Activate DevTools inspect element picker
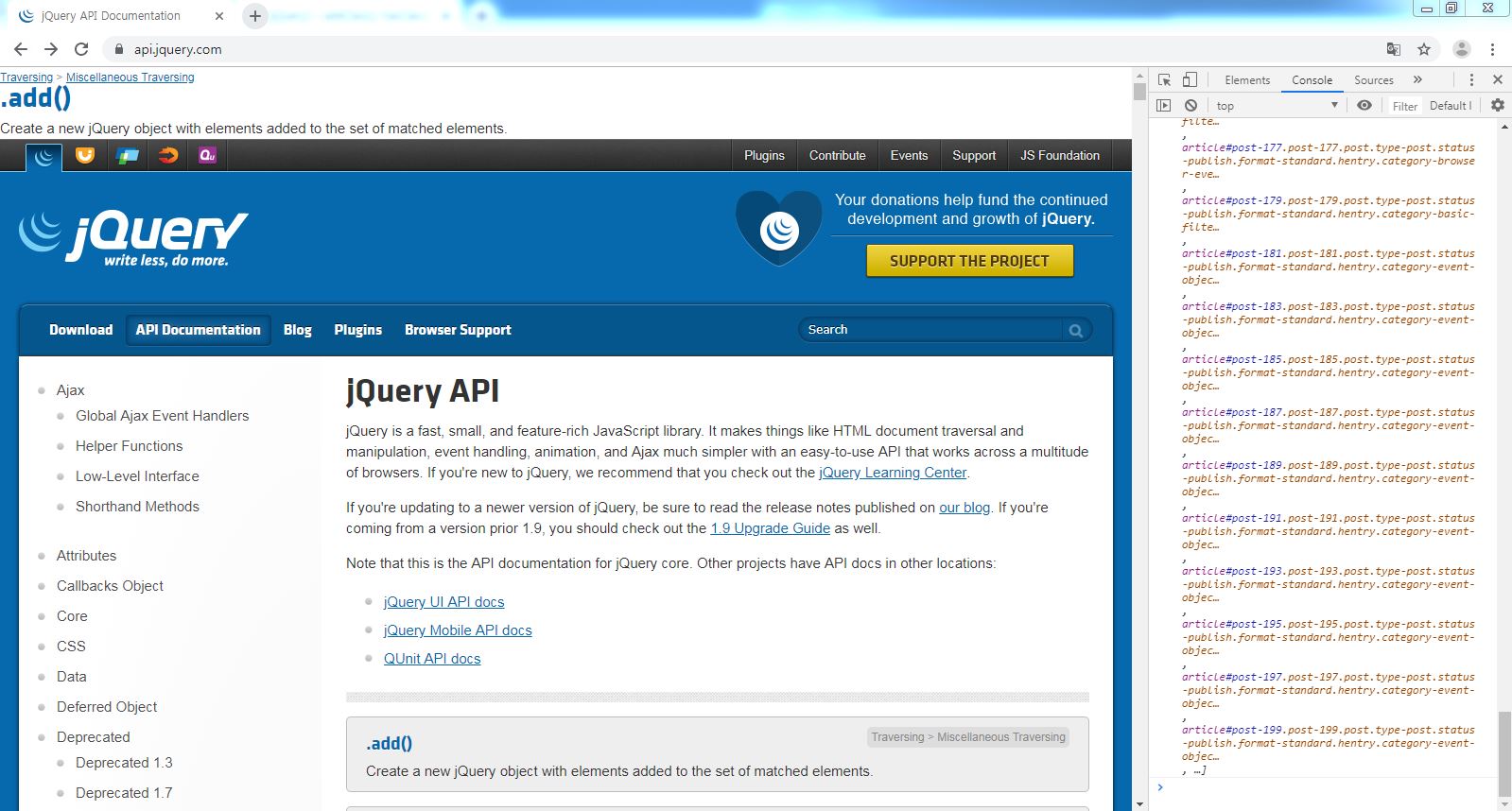1512x811 pixels. tap(1165, 80)
